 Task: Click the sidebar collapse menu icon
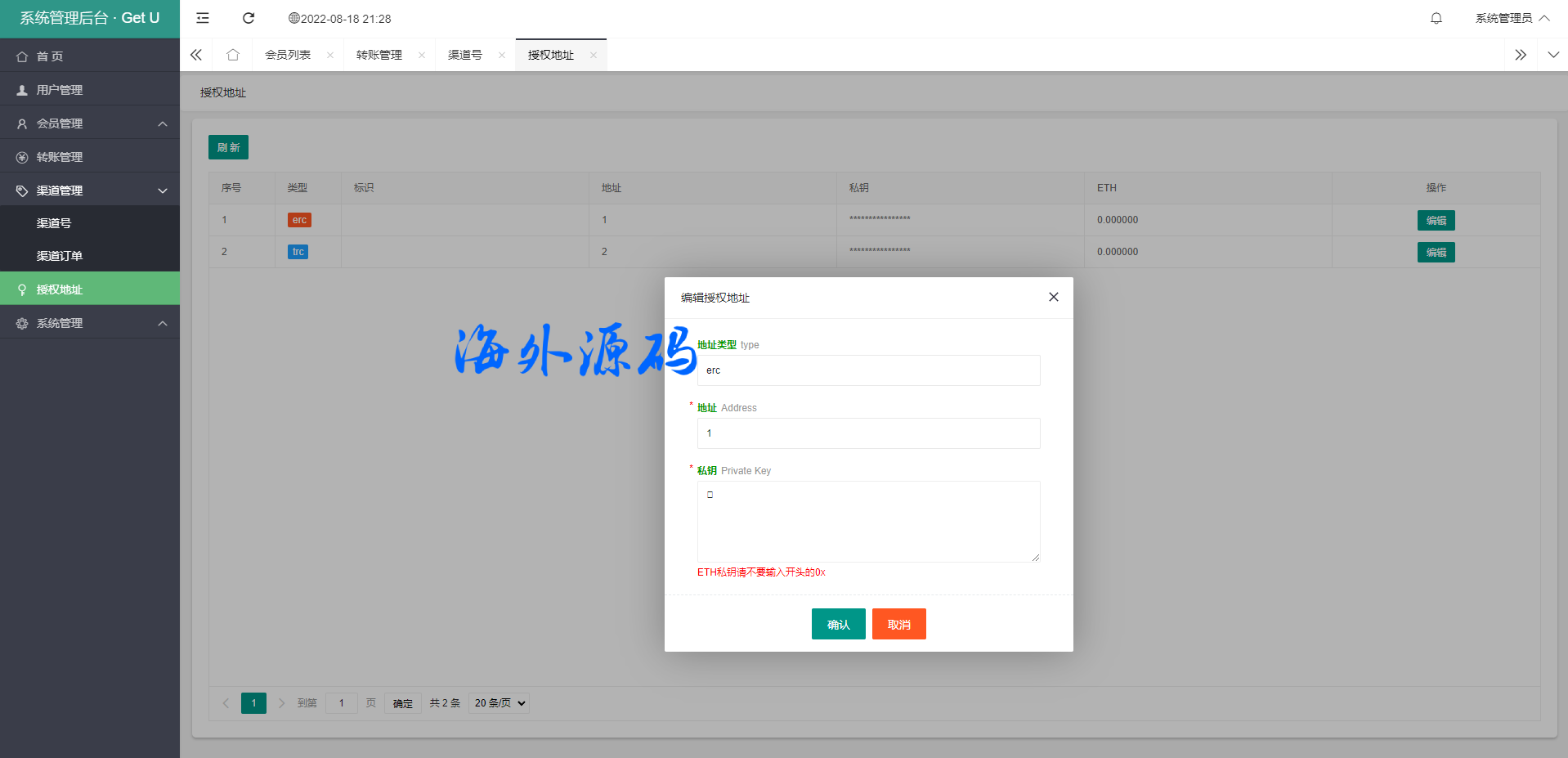tap(203, 18)
